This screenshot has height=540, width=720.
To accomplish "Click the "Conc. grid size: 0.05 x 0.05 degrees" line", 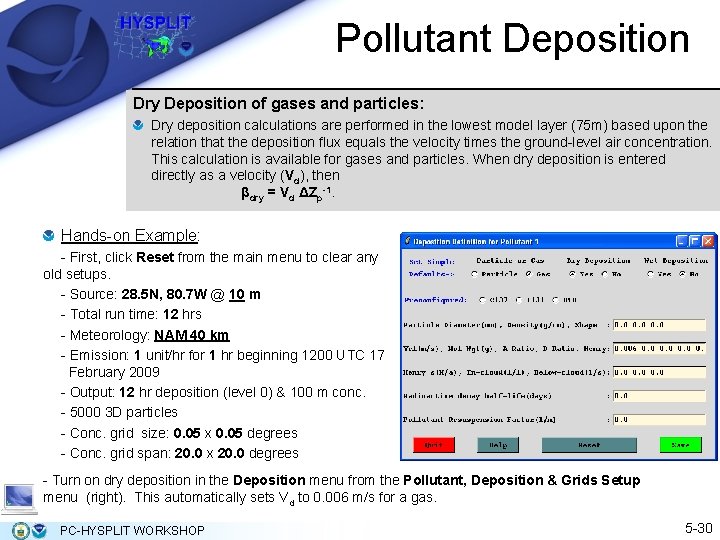I will coord(180,433).
